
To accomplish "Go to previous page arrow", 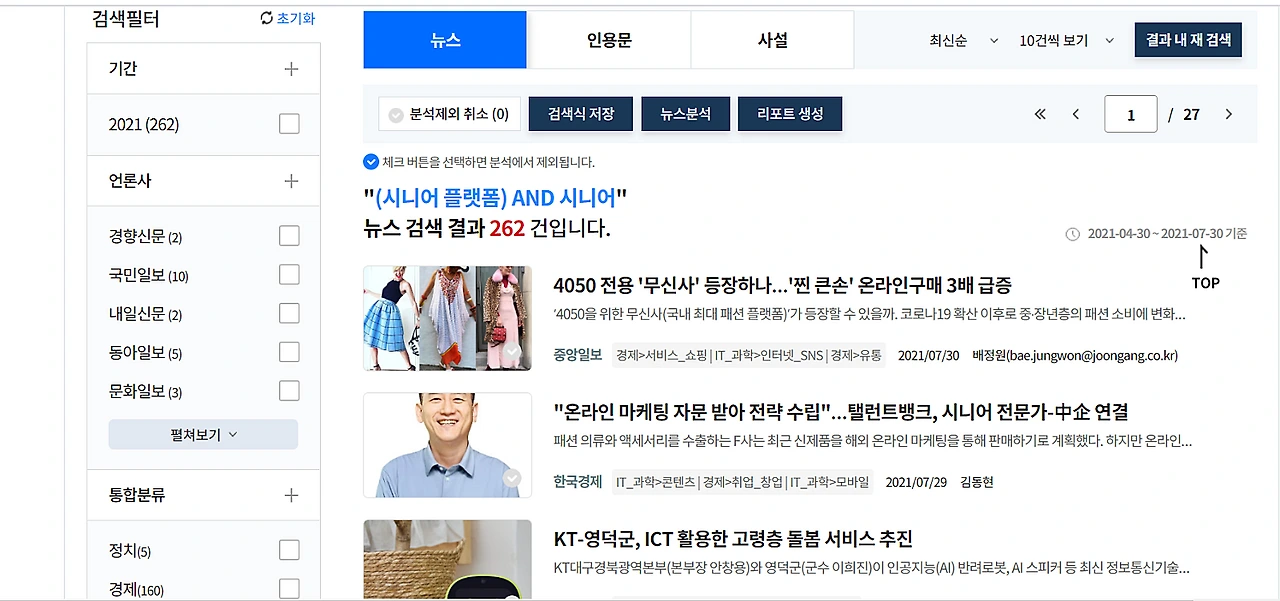I will coord(1076,114).
